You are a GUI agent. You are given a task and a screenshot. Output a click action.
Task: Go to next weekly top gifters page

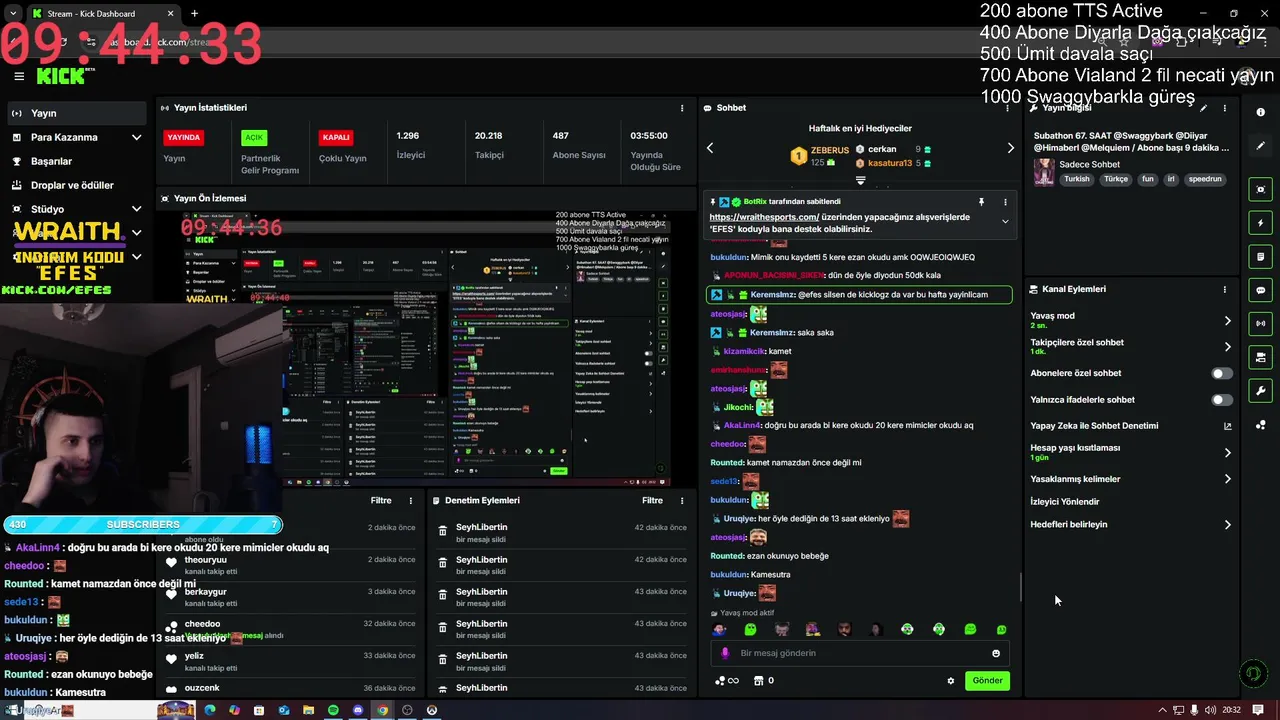(1010, 148)
